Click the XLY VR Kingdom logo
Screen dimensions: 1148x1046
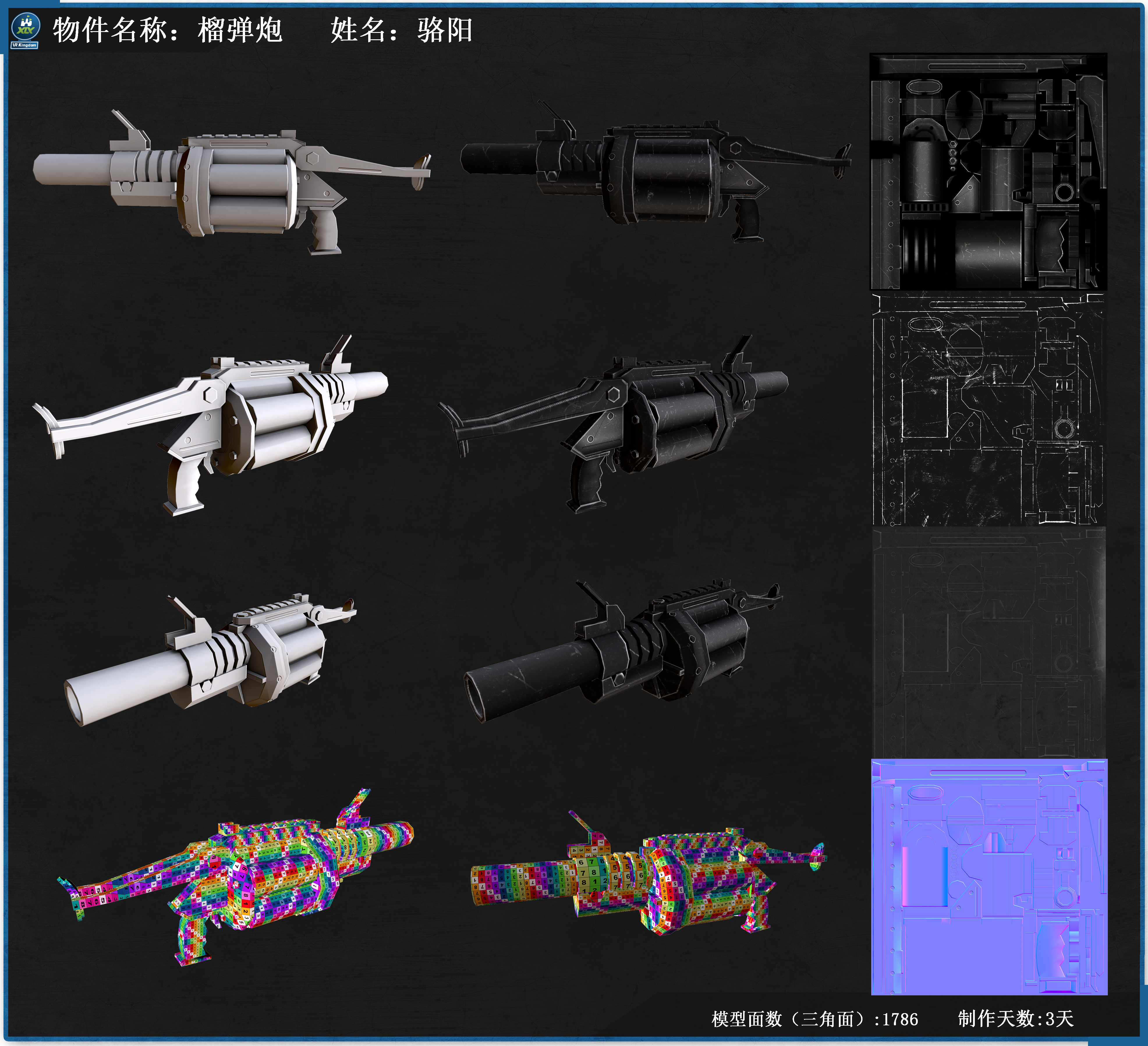[x=25, y=31]
